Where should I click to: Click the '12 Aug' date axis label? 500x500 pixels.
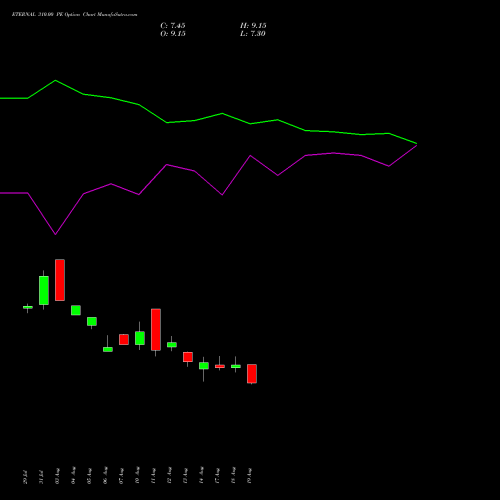[169, 475]
